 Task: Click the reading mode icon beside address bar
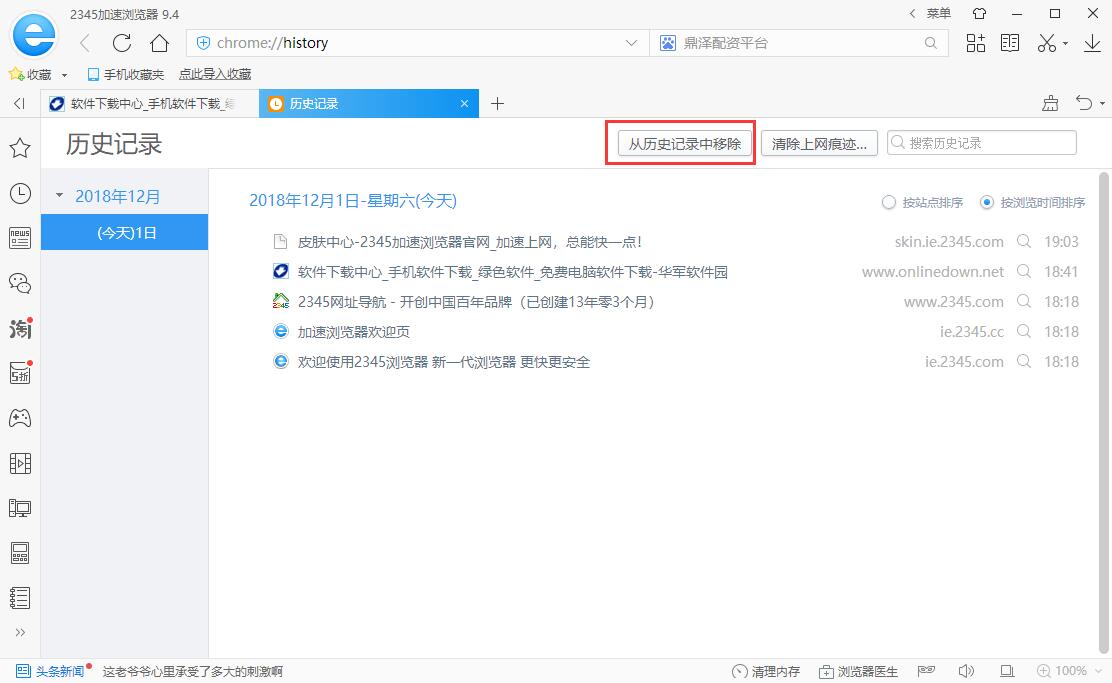point(1010,42)
